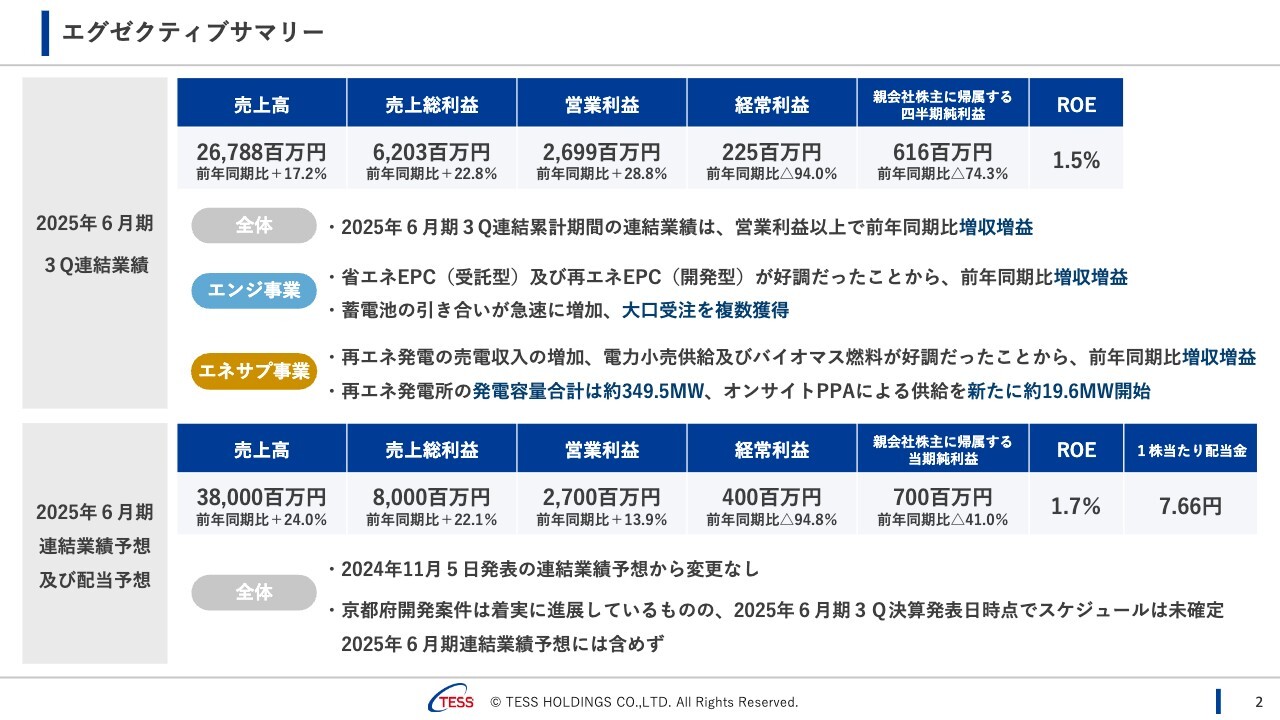The image size is (1280, 720).
Task: Click the ROE header in 3Q results table
Action: 1076,103
